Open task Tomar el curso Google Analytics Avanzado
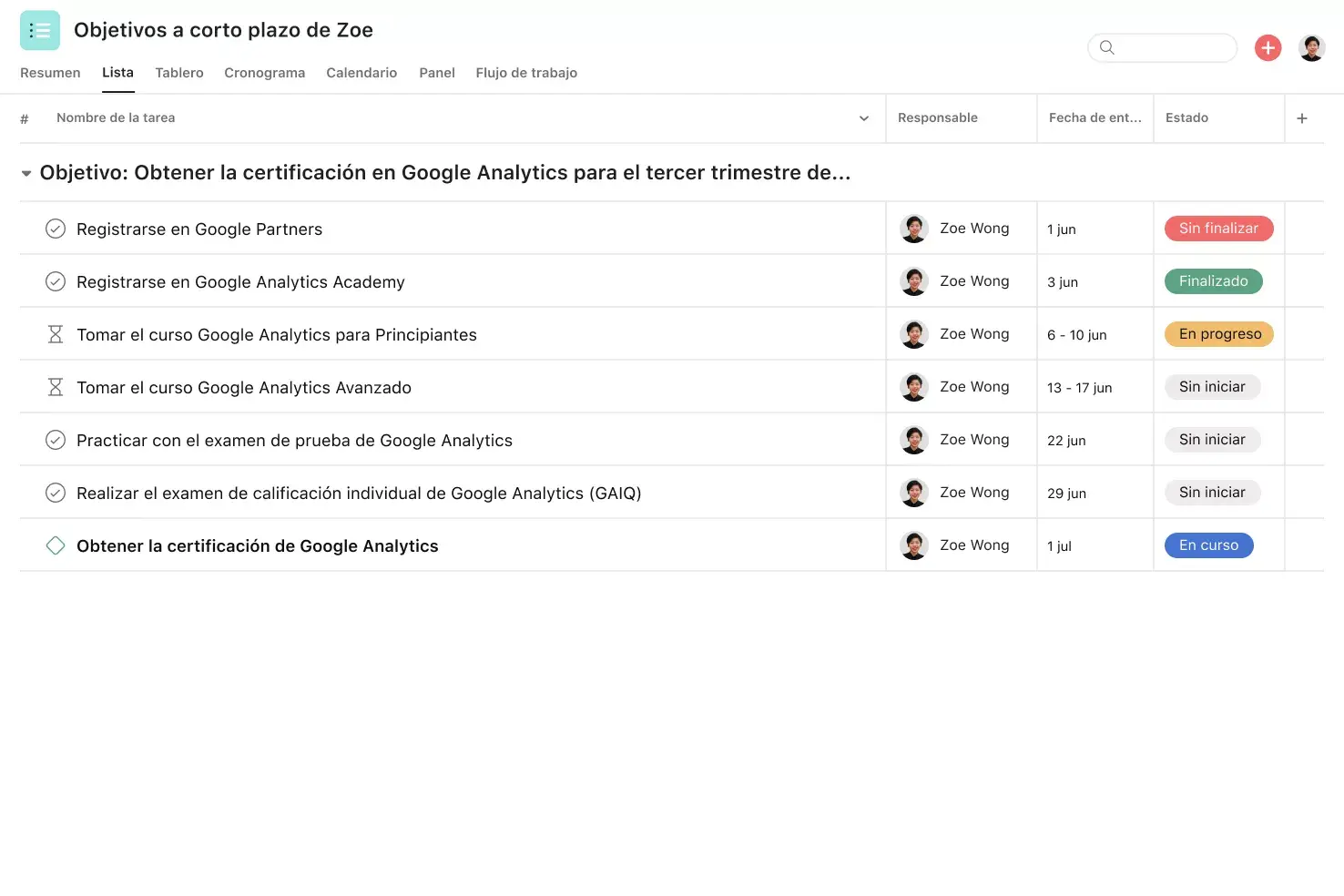The height and width of the screenshot is (896, 1344). pos(244,388)
